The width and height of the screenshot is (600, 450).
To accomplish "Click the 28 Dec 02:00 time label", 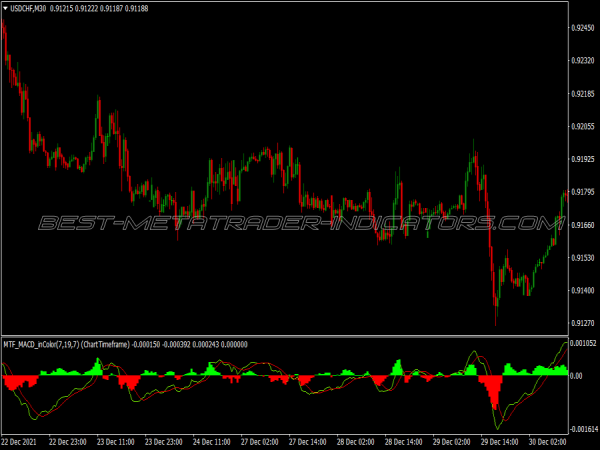I will click(355, 442).
